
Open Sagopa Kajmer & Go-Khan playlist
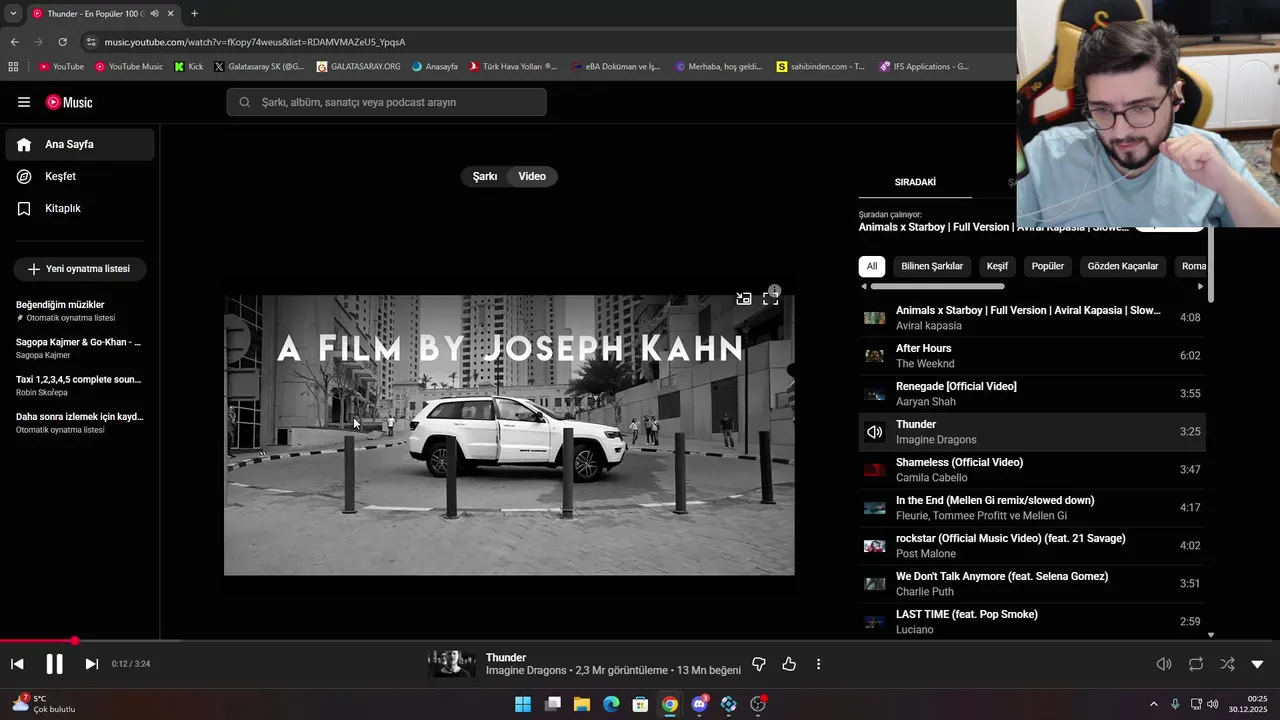click(x=80, y=348)
